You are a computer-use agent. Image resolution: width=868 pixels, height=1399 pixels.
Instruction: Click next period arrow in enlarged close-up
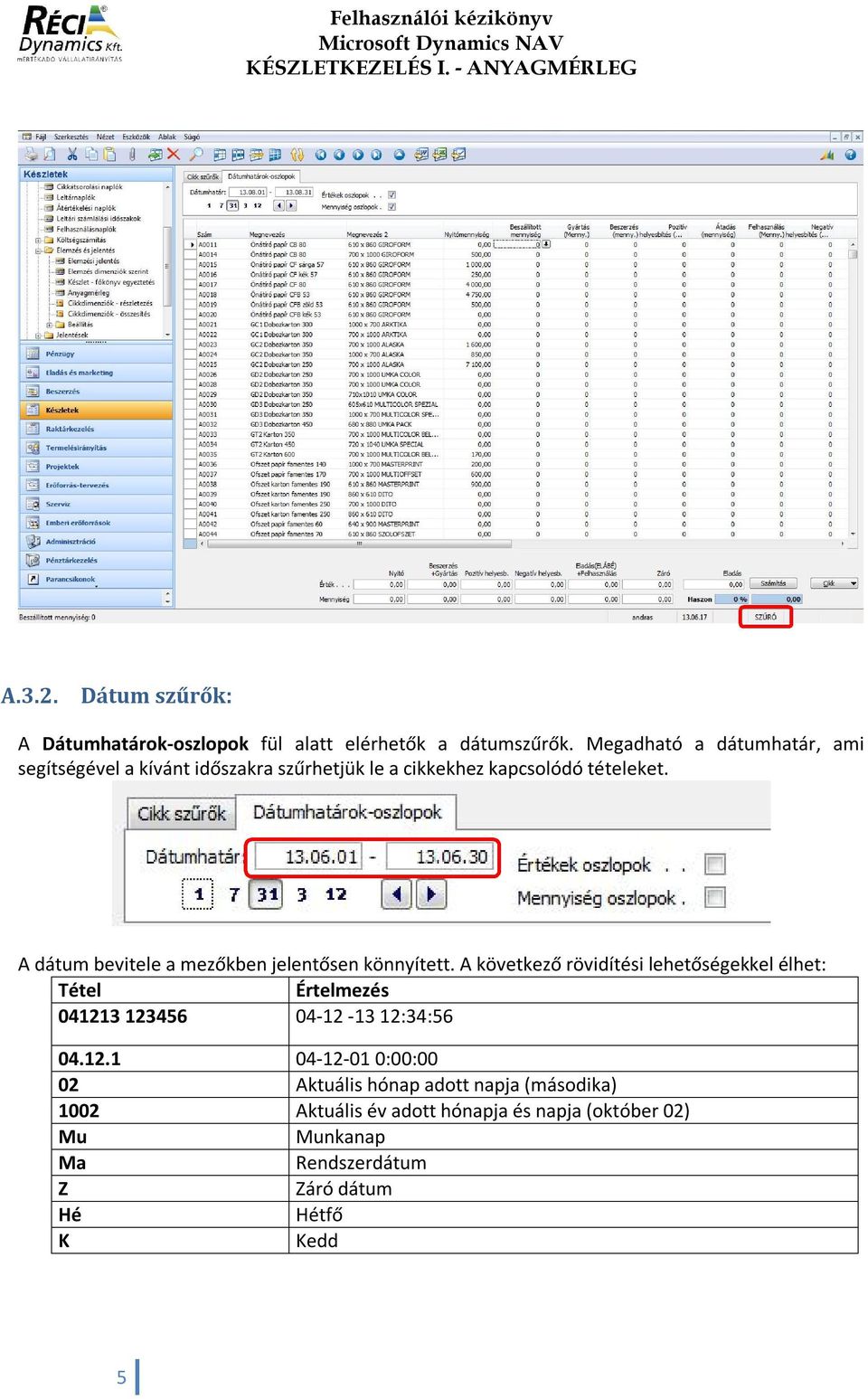pos(431,894)
